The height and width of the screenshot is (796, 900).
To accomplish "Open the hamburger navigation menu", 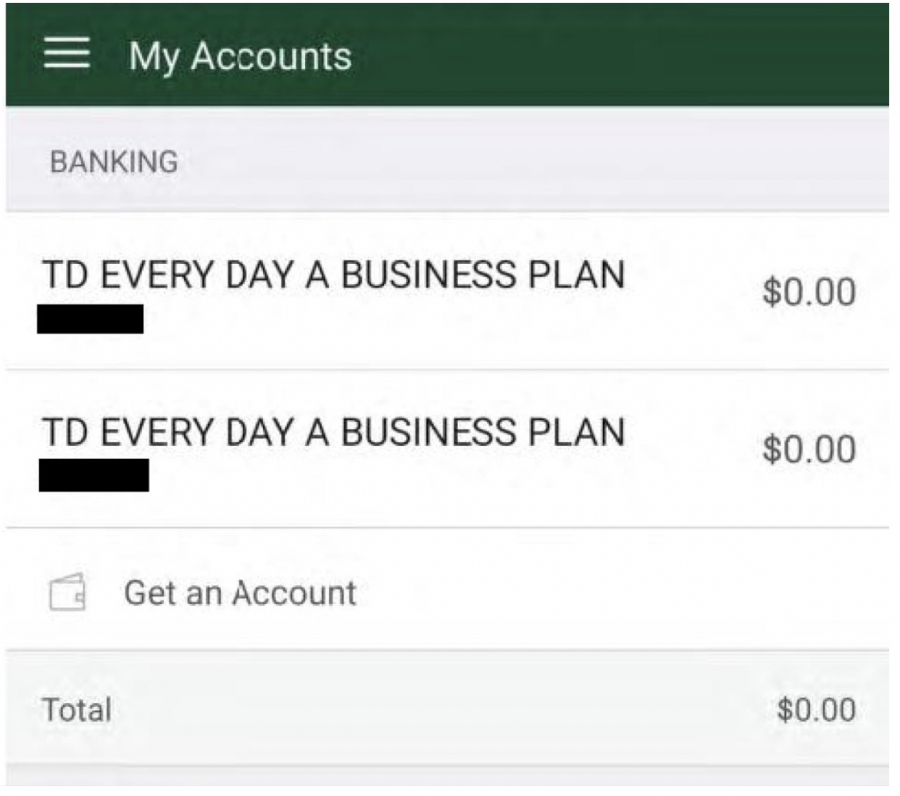I will 67,55.
